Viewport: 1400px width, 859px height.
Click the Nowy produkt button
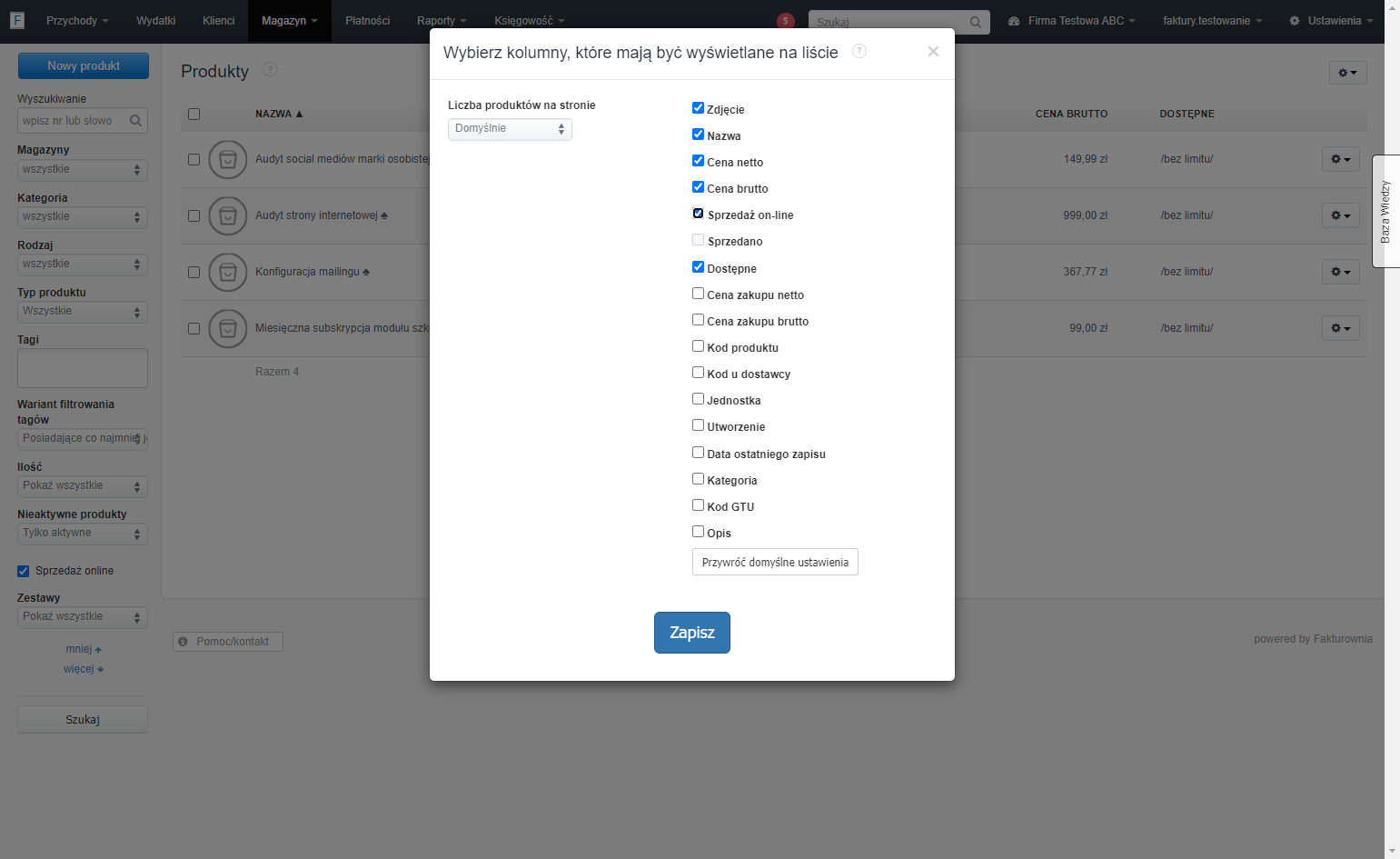point(84,66)
